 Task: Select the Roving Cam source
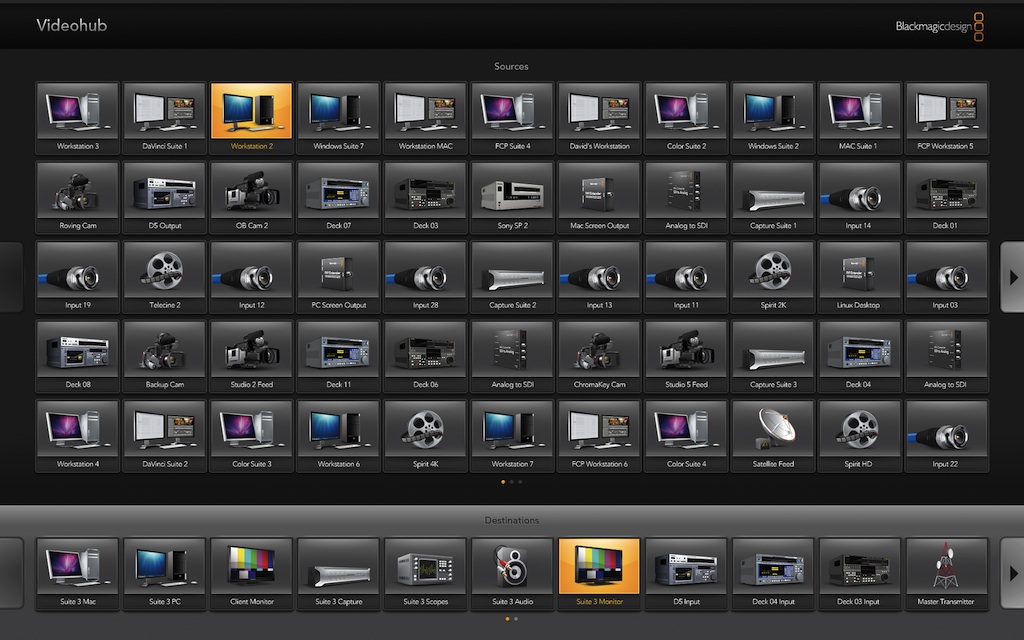tap(77, 197)
